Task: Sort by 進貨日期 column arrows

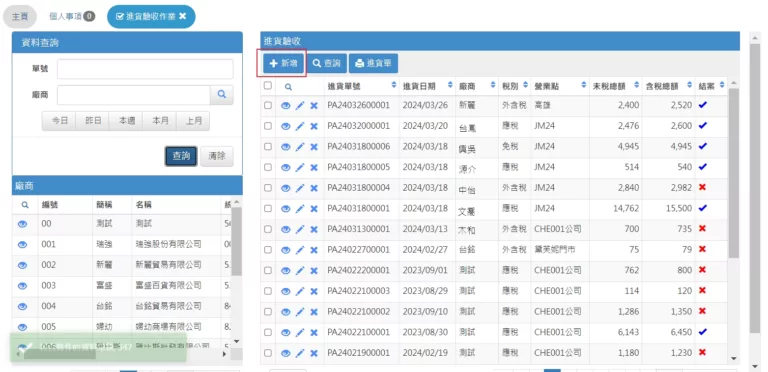Action: [x=450, y=85]
